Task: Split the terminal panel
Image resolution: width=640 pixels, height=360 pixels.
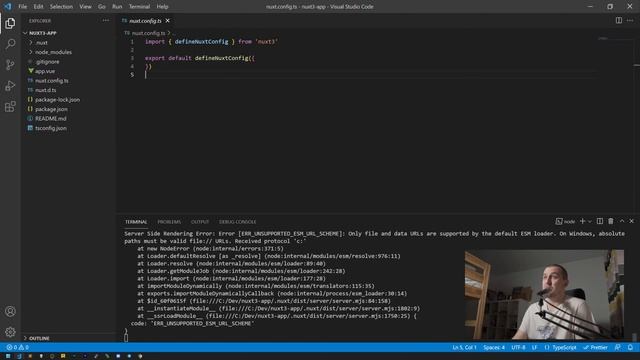Action: (x=600, y=221)
